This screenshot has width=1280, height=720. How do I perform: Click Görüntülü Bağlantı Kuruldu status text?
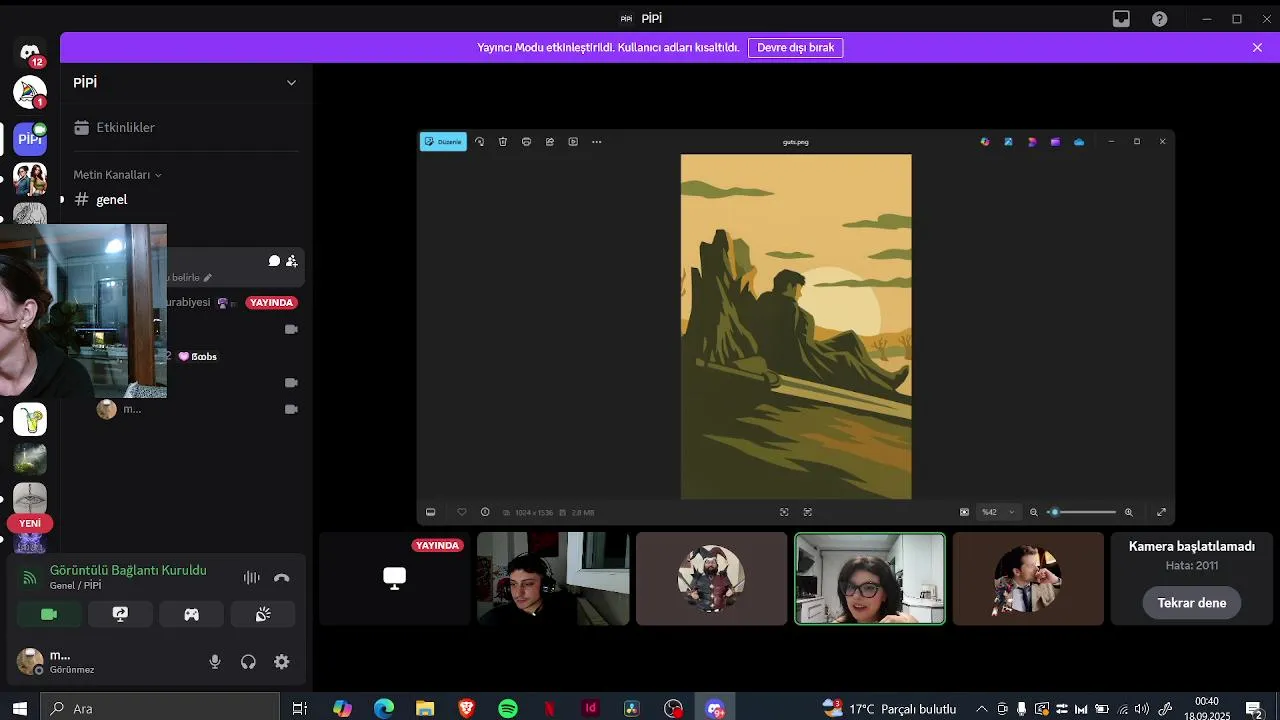click(128, 571)
